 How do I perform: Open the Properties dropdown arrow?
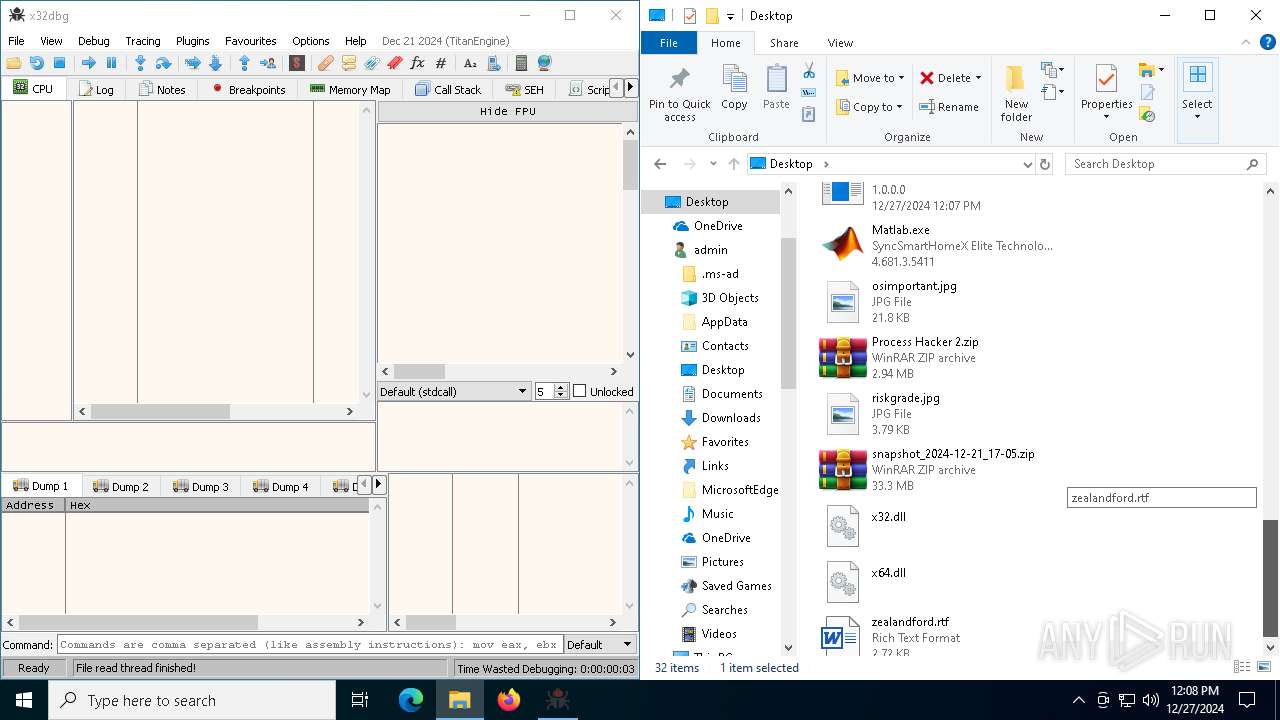pyautogui.click(x=1106, y=117)
